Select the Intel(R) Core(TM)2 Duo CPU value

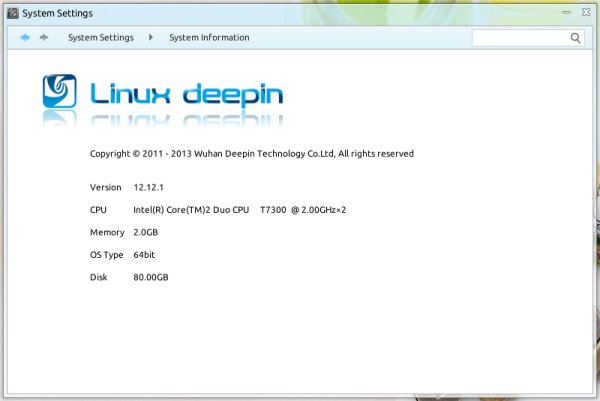[240, 210]
